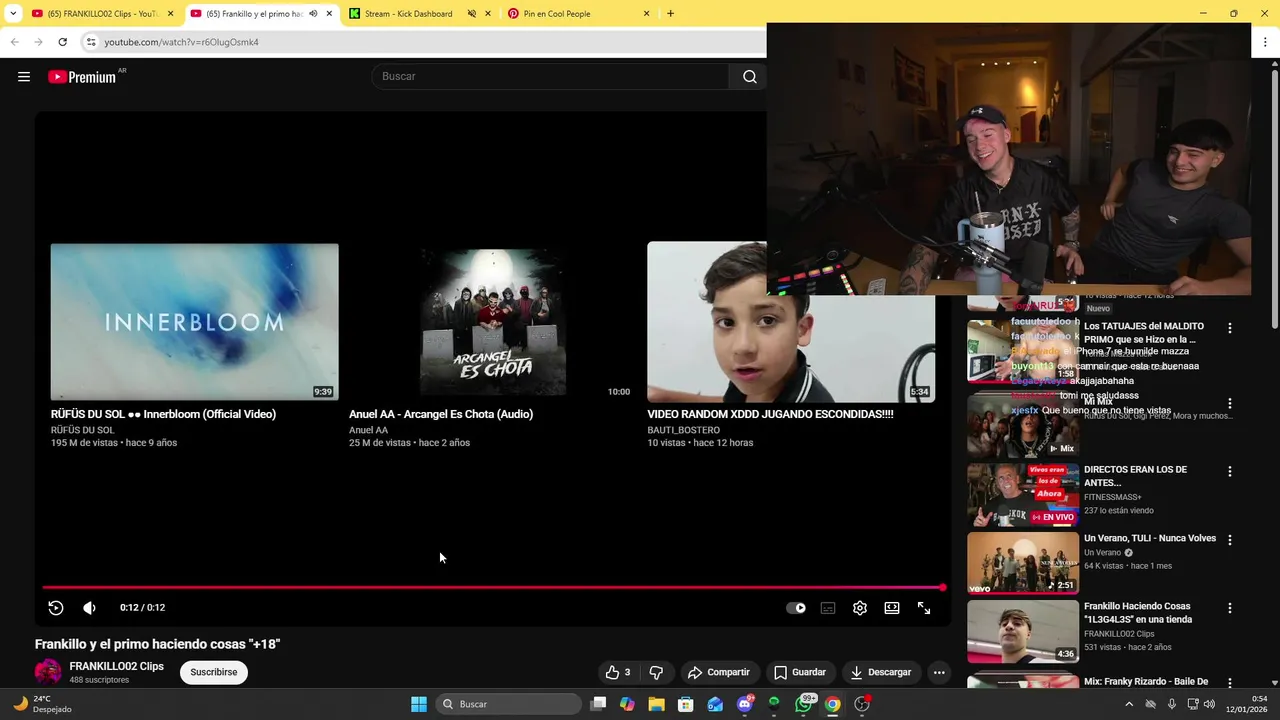
Task: Open 'Un Verano, TULI - Nunca Volves' recommended video
Action: coord(1023,563)
